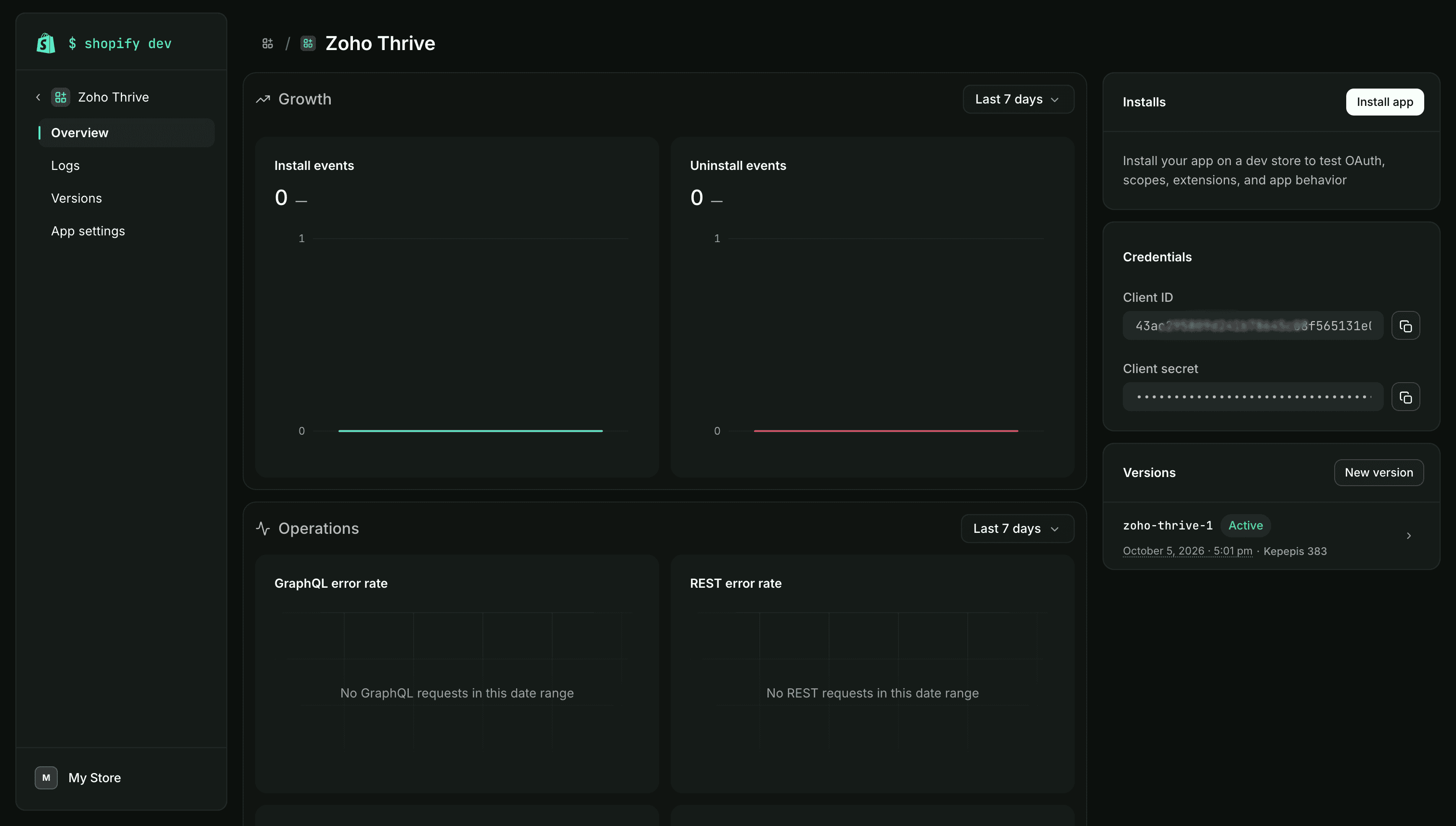Open Growth Last 7 days dropdown
Image resolution: width=1456 pixels, height=826 pixels.
tap(1018, 99)
